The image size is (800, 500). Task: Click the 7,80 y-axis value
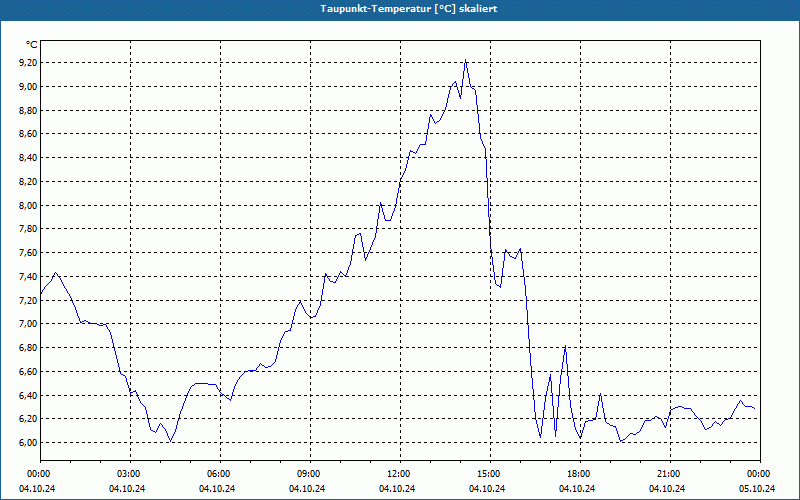coord(28,229)
